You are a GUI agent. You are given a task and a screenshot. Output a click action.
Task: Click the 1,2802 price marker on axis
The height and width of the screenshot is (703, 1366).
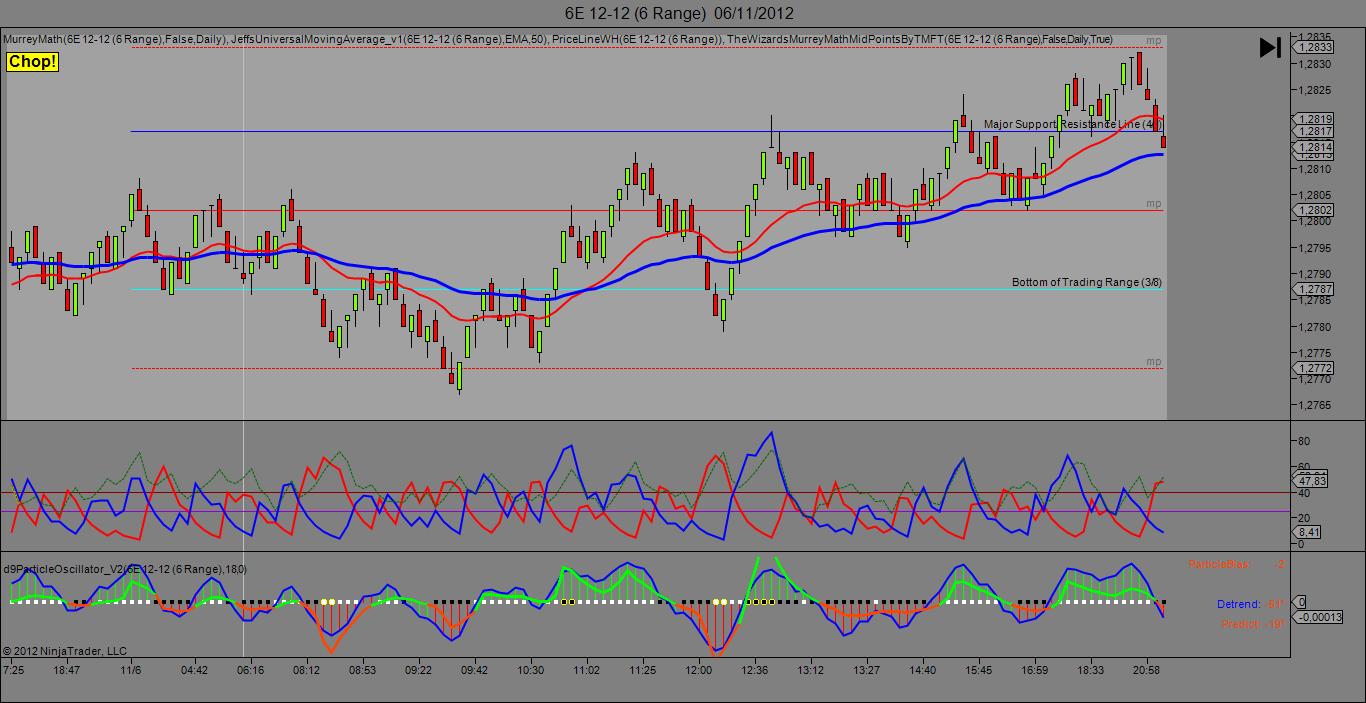coord(1314,210)
